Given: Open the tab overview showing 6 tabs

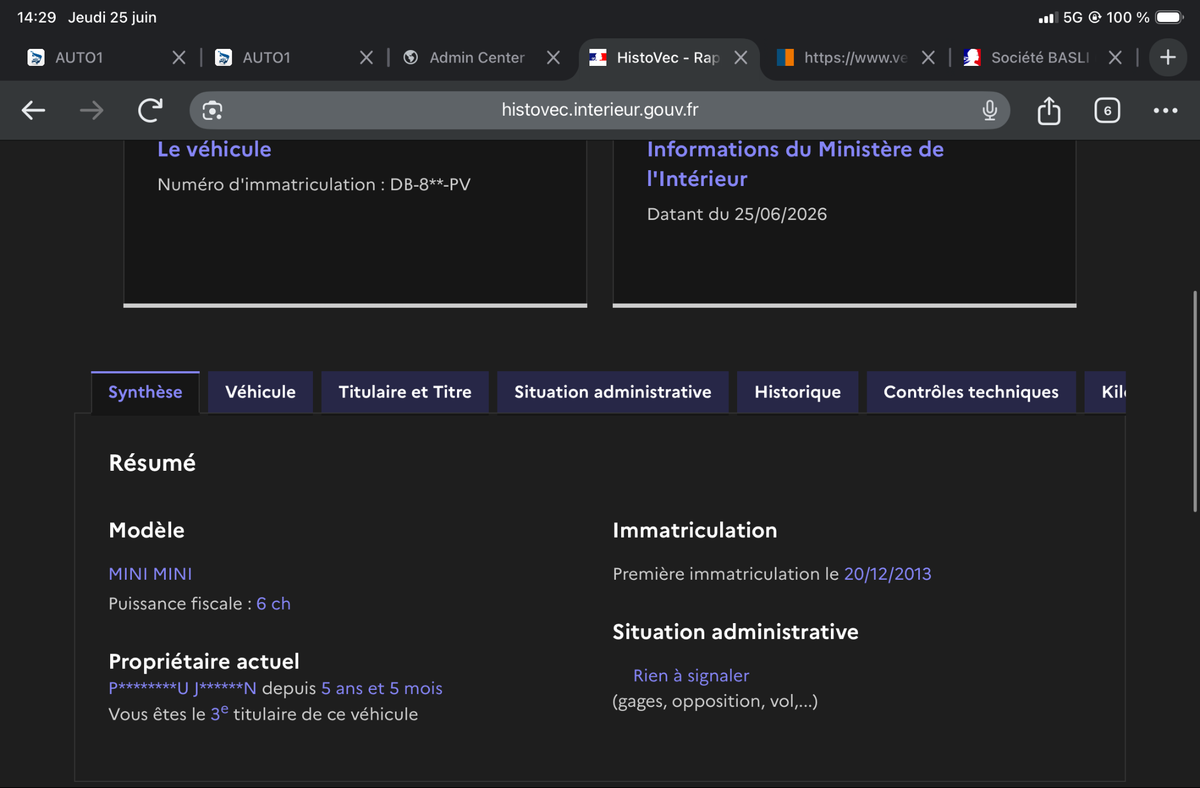Looking at the screenshot, I should [x=1107, y=110].
